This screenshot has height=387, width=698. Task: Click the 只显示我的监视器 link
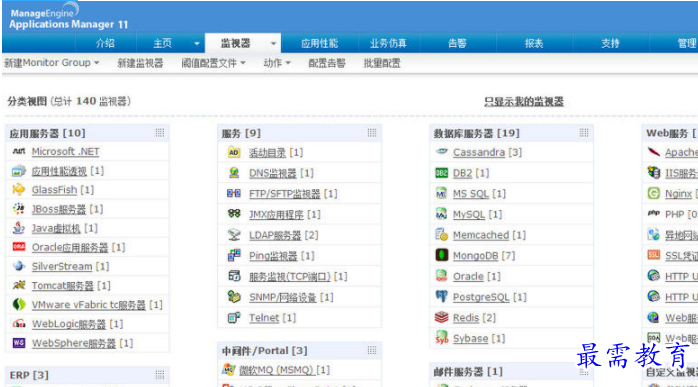pos(524,102)
